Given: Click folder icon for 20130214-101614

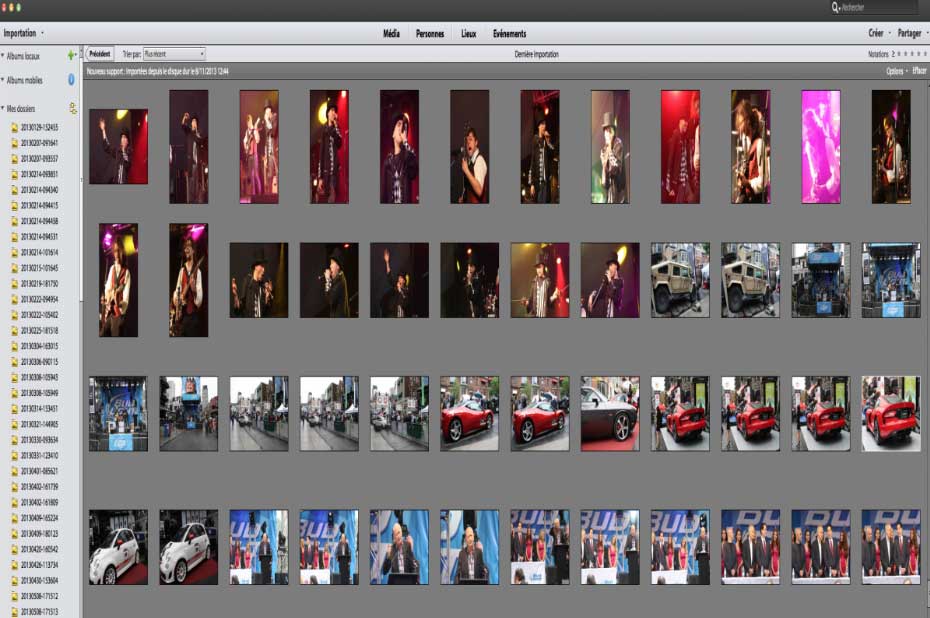Looking at the screenshot, I should [15, 252].
